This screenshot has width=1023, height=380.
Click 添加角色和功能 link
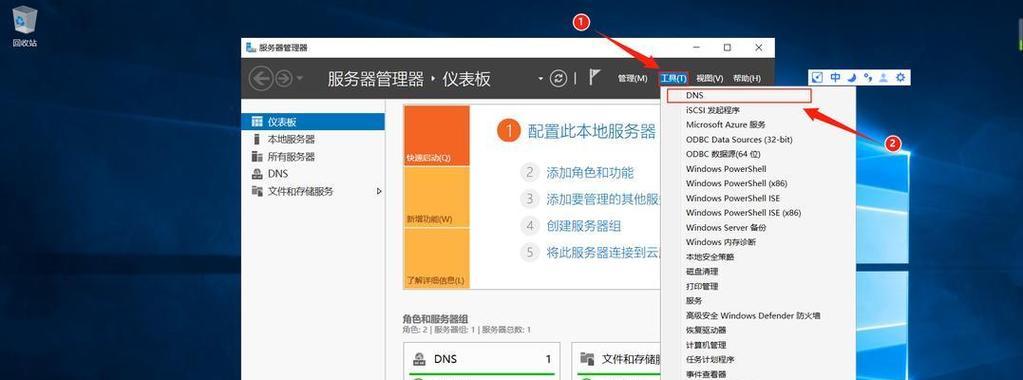pyautogui.click(x=590, y=173)
